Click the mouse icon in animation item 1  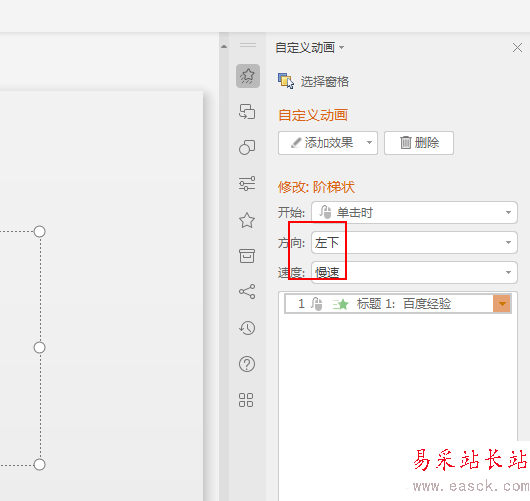[317, 304]
